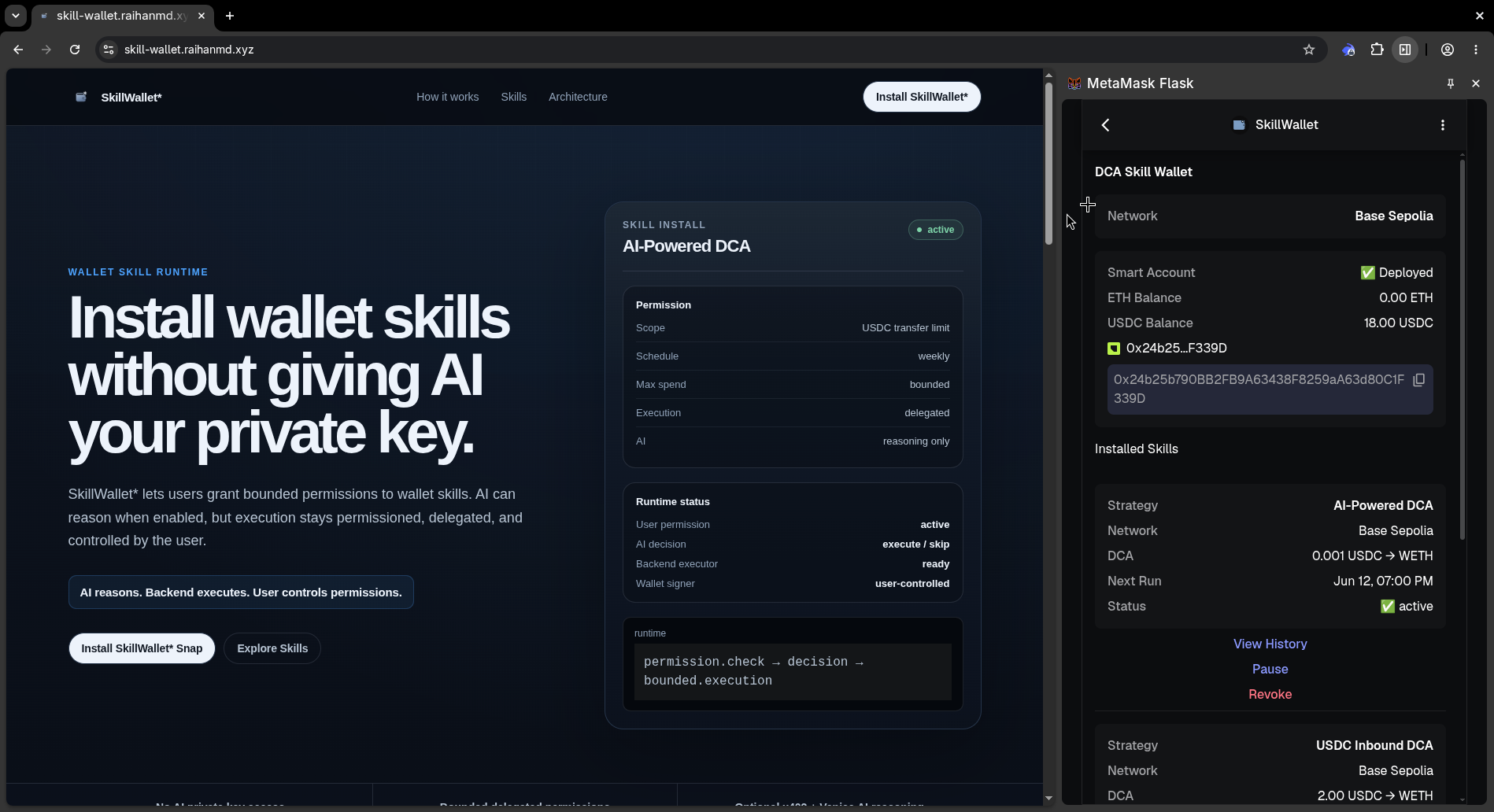Close the MetaMask Flask side panel
Image resolution: width=1494 pixels, height=812 pixels.
(x=1475, y=83)
